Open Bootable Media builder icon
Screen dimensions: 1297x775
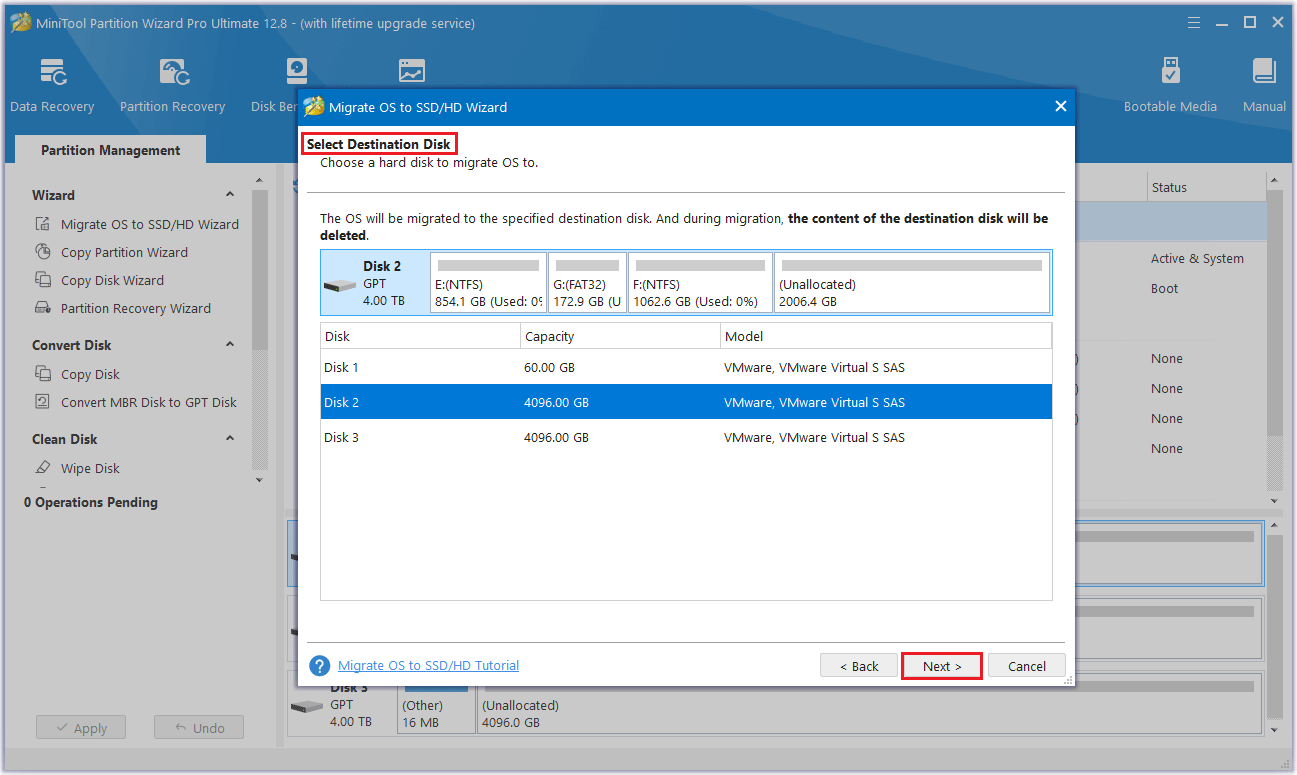1170,72
